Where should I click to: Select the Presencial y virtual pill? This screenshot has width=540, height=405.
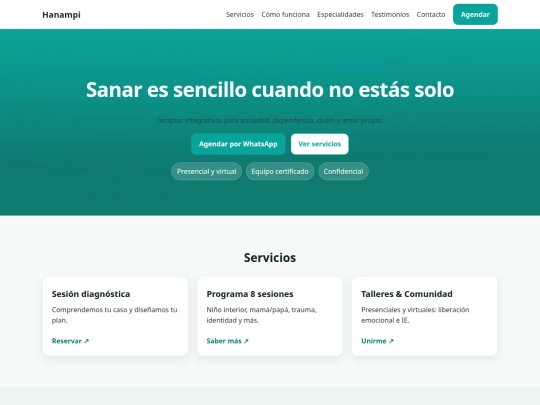[206, 171]
